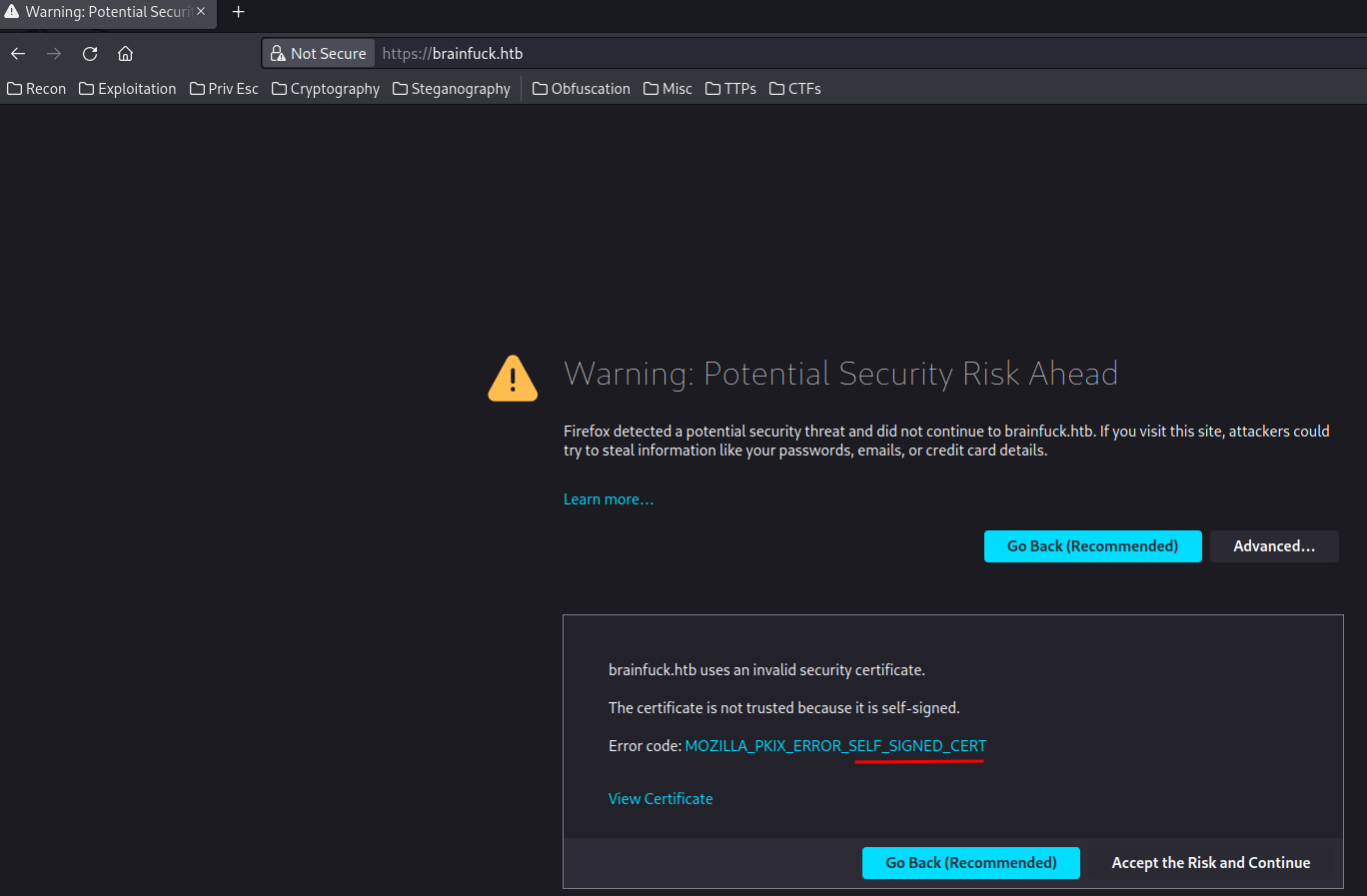This screenshot has width=1367, height=896.
Task: Click the browser Back arrow
Action: click(x=18, y=54)
